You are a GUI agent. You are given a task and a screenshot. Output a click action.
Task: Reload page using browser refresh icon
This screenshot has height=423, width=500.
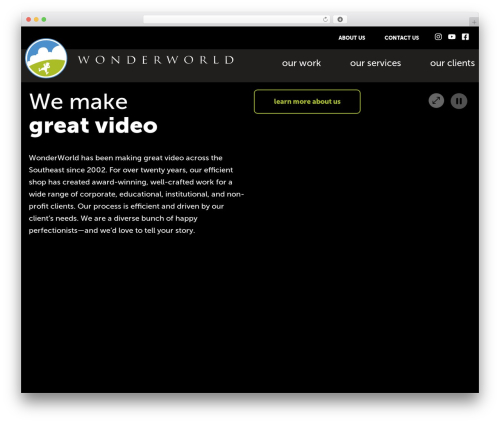pyautogui.click(x=325, y=19)
